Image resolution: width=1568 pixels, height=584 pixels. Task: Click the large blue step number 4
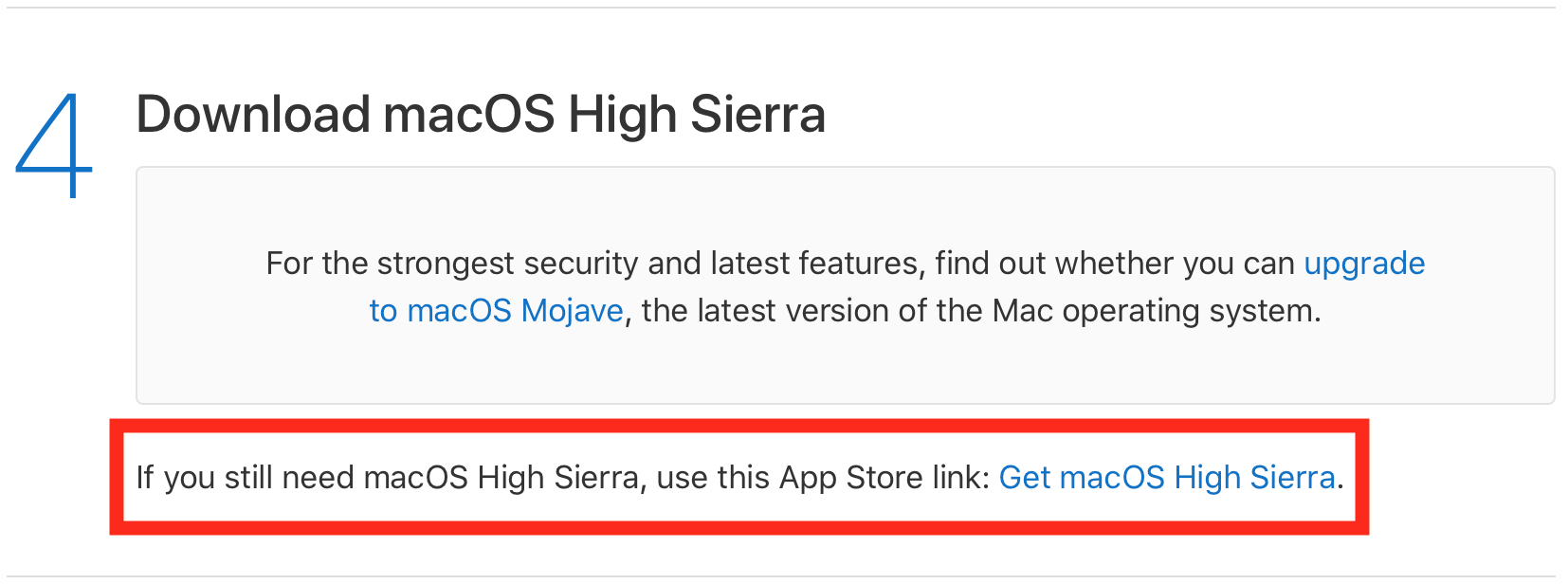54,145
